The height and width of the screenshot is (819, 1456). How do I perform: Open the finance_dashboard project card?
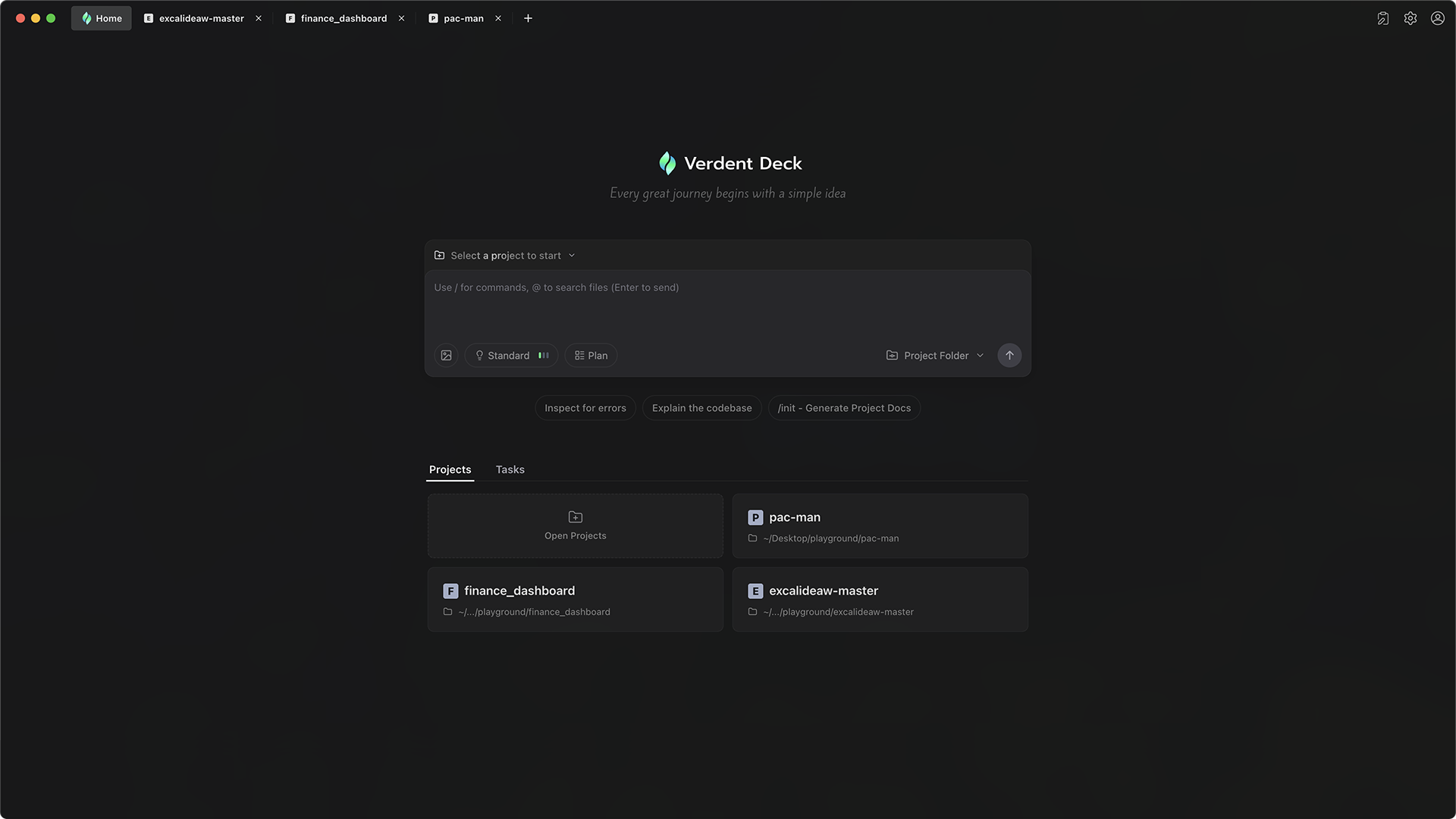point(575,600)
